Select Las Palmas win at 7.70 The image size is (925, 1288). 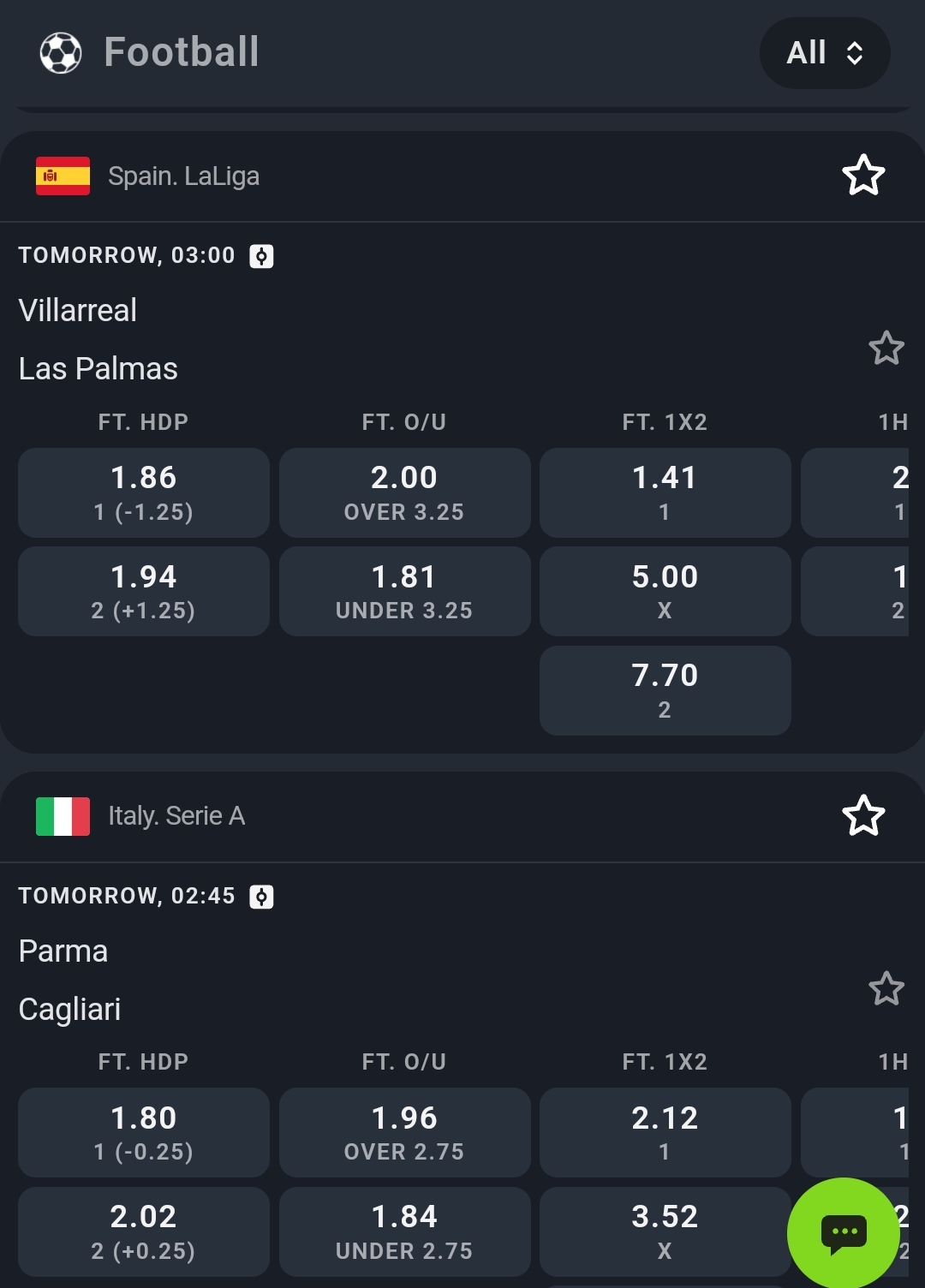[665, 690]
